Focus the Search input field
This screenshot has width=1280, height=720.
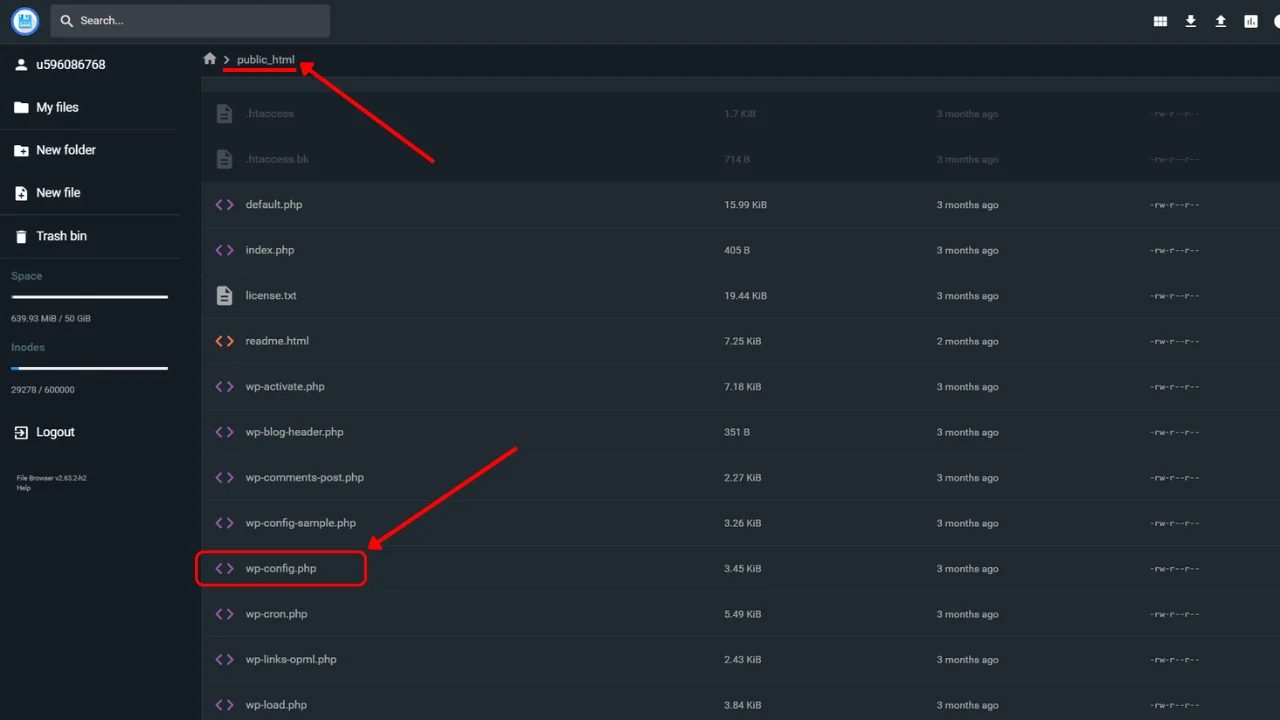(x=190, y=20)
